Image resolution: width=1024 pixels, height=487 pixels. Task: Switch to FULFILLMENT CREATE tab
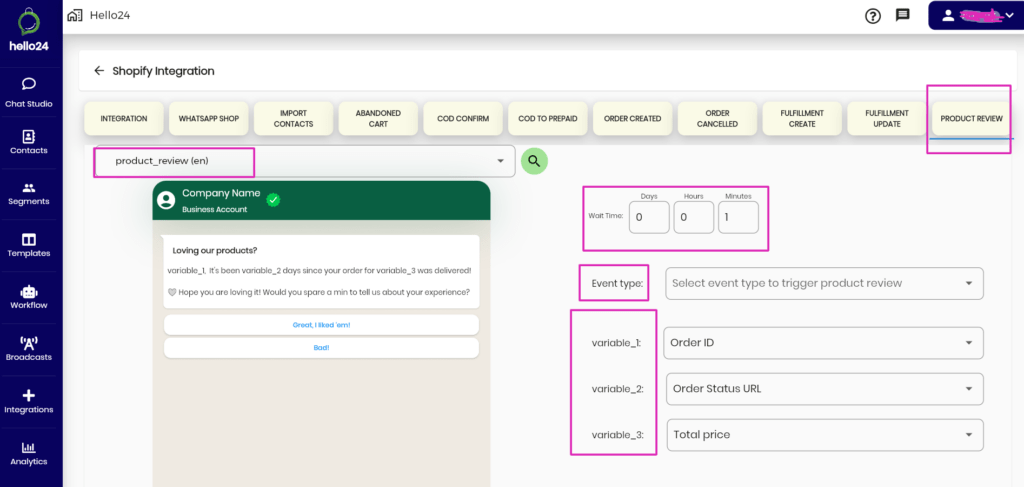coord(802,119)
